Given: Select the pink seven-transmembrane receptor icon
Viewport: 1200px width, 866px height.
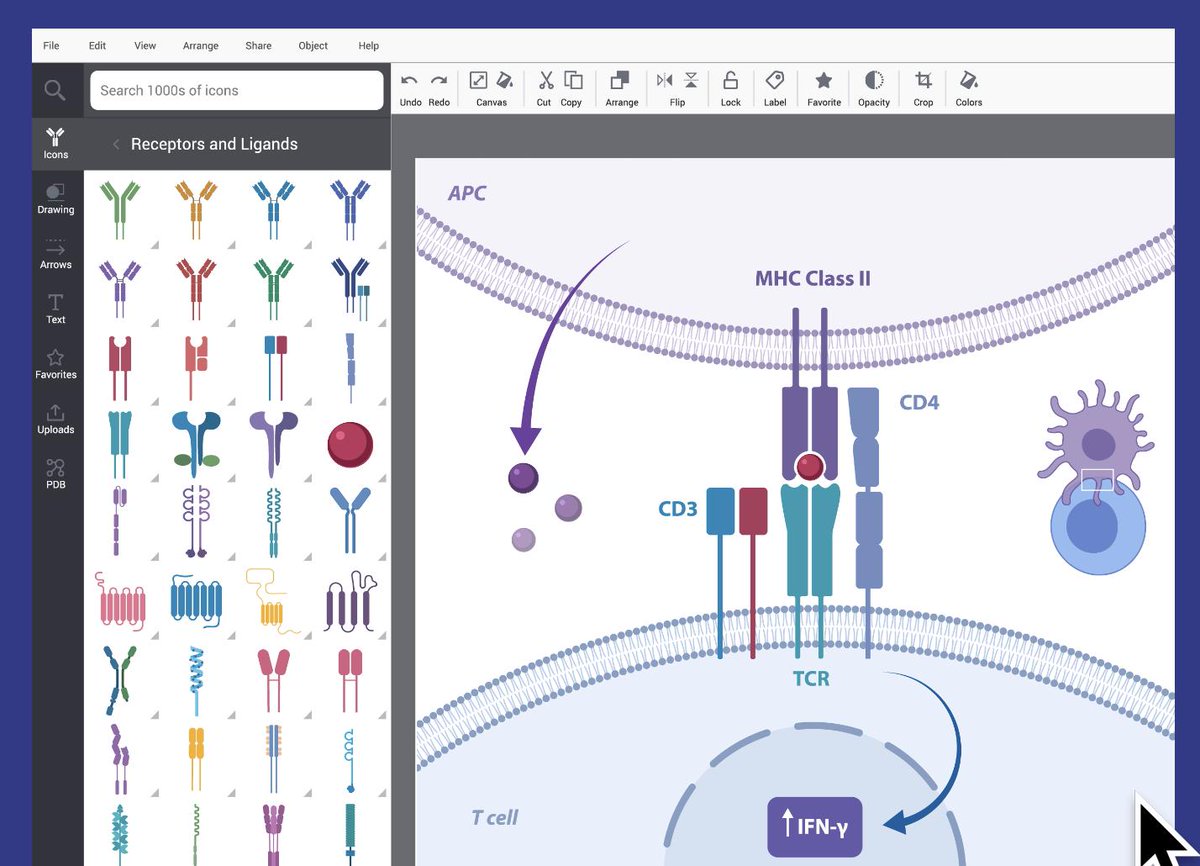Looking at the screenshot, I should tap(122, 602).
